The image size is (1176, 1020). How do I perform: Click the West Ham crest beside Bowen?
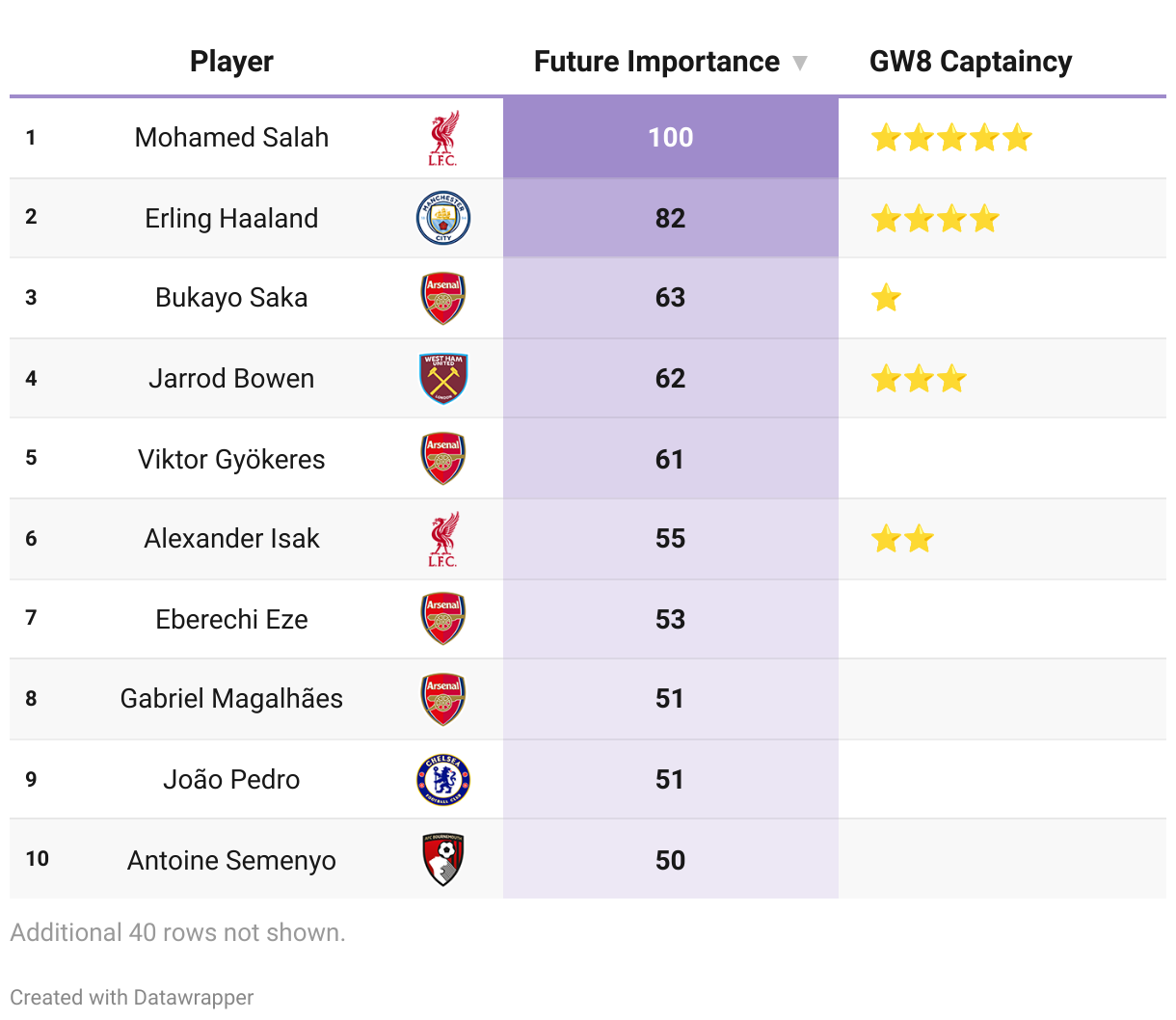443,378
